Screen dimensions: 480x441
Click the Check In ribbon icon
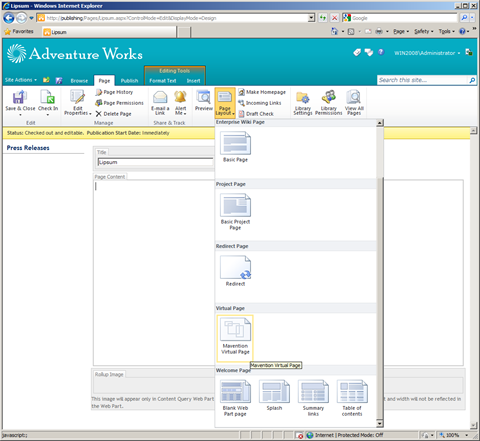[x=48, y=97]
